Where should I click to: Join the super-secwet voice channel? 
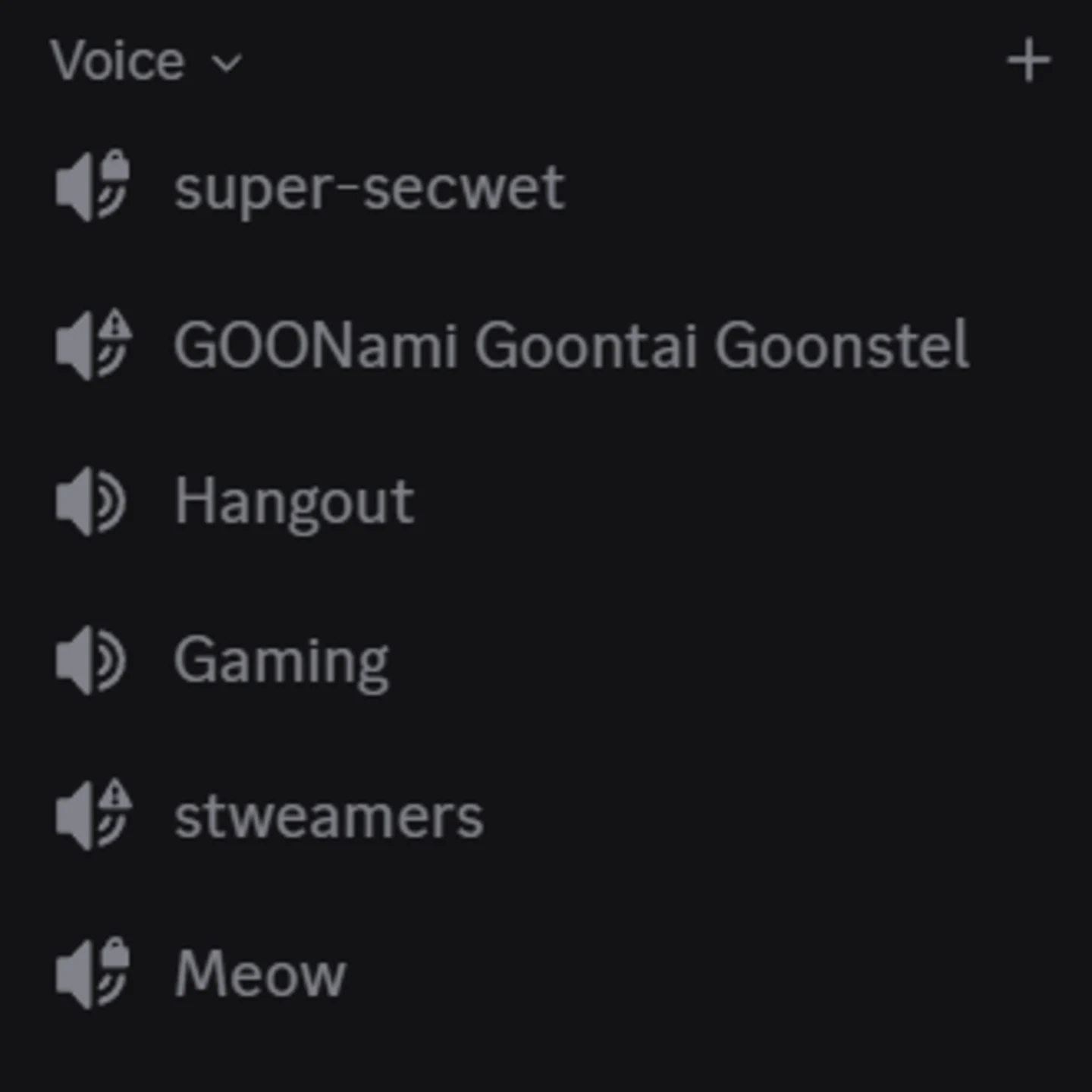click(x=369, y=188)
